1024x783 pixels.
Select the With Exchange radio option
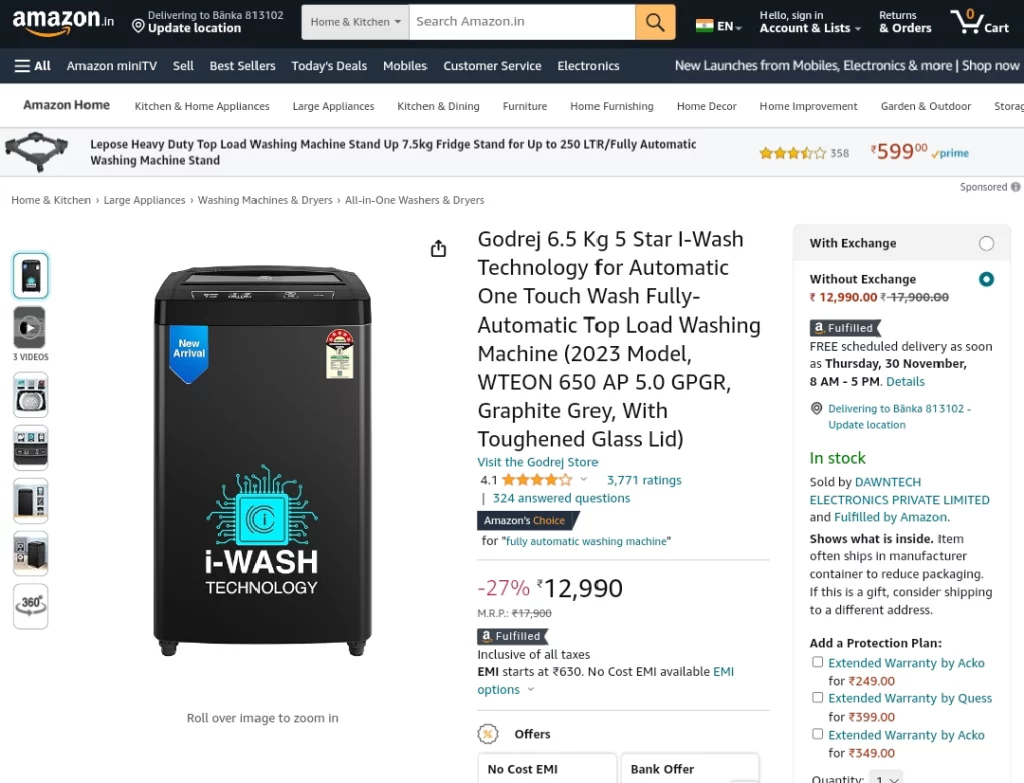pyautogui.click(x=986, y=244)
